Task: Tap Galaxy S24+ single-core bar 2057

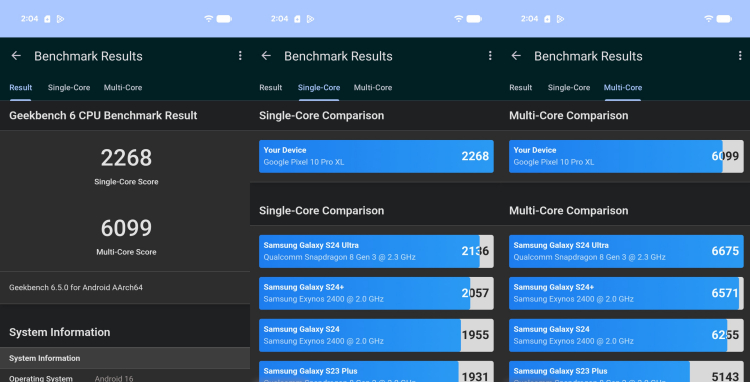Action: [x=376, y=293]
